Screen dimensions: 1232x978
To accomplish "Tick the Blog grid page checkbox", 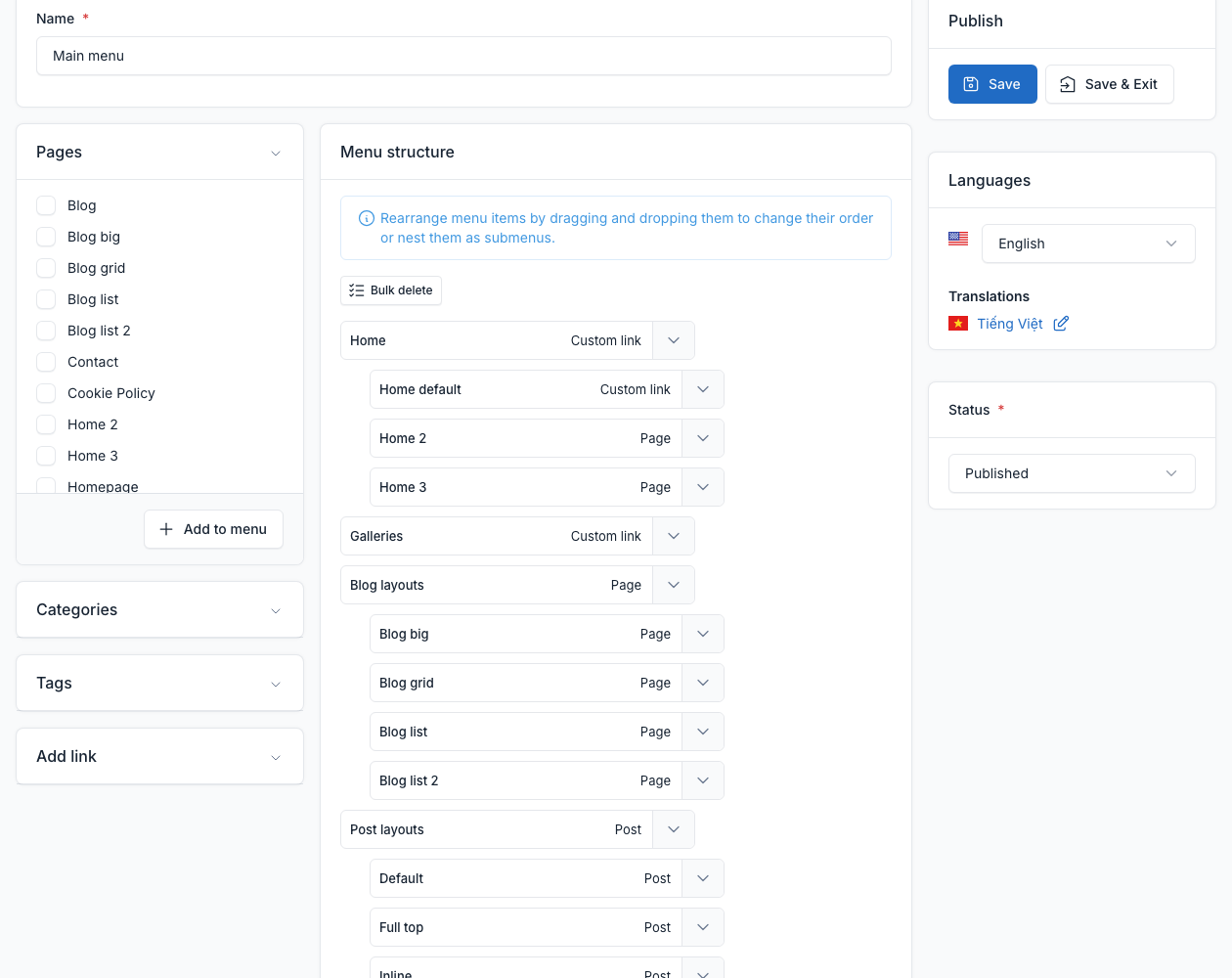I will [x=46, y=268].
